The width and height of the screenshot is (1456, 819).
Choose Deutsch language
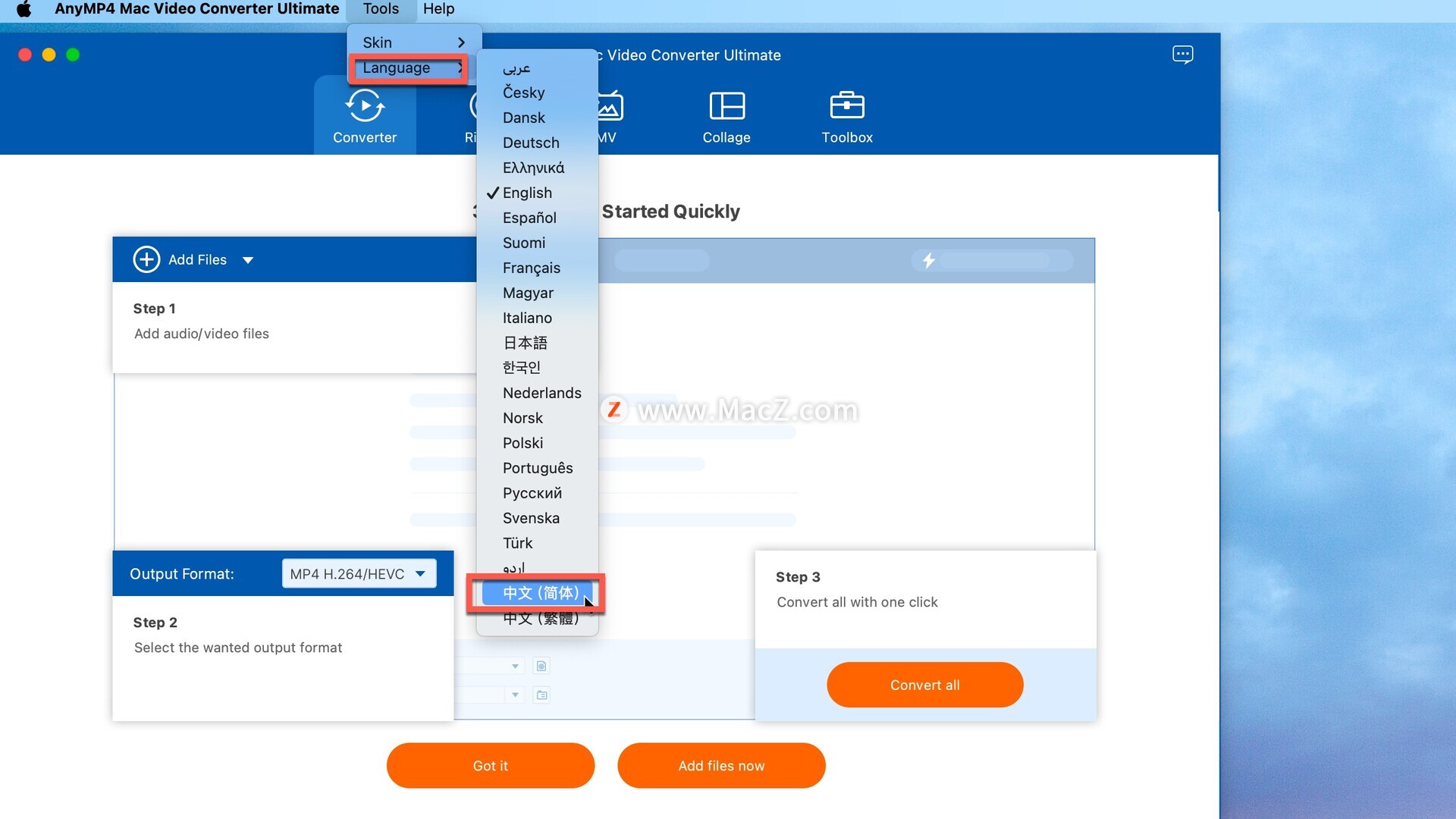[537, 143]
